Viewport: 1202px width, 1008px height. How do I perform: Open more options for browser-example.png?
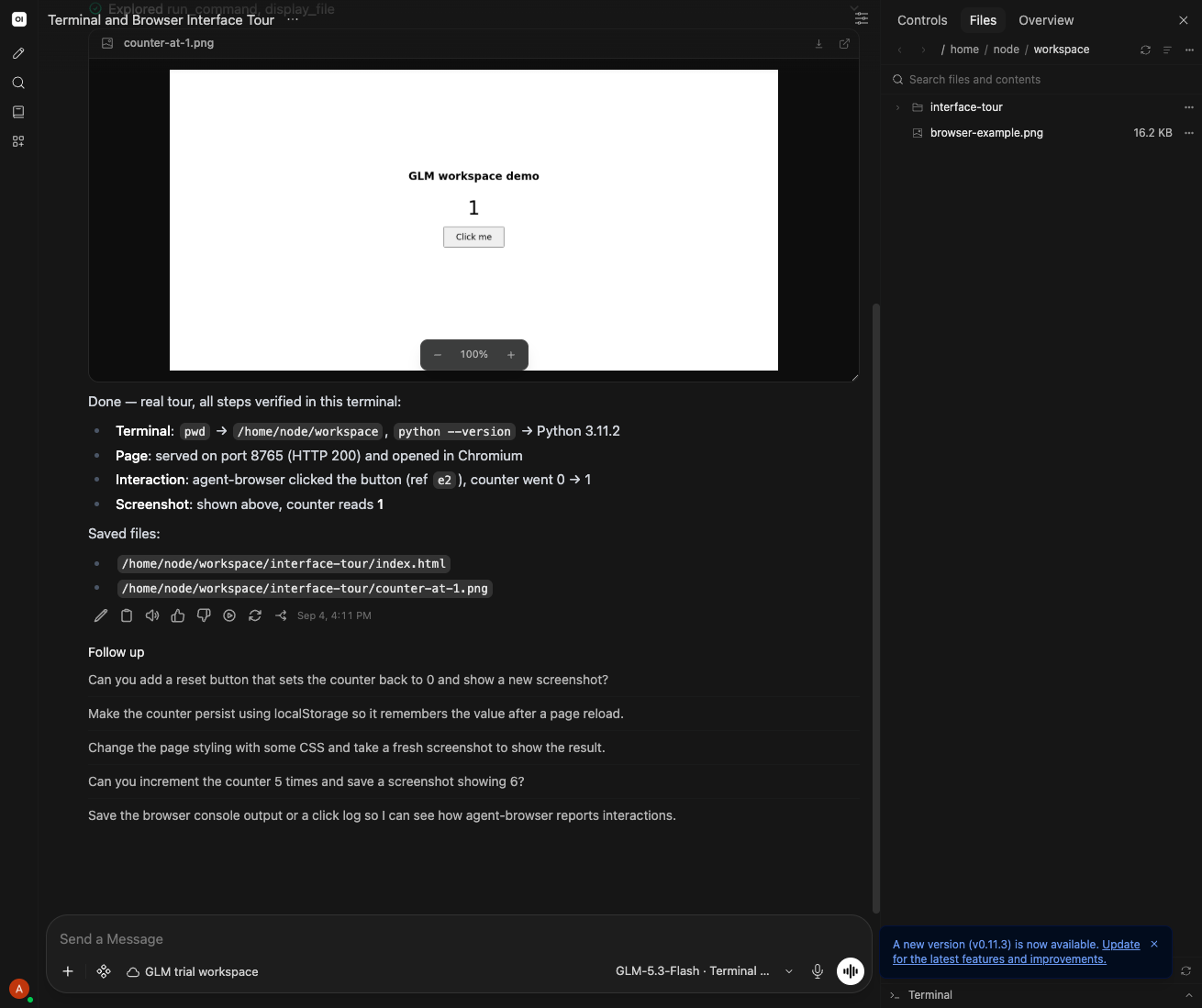tap(1189, 133)
